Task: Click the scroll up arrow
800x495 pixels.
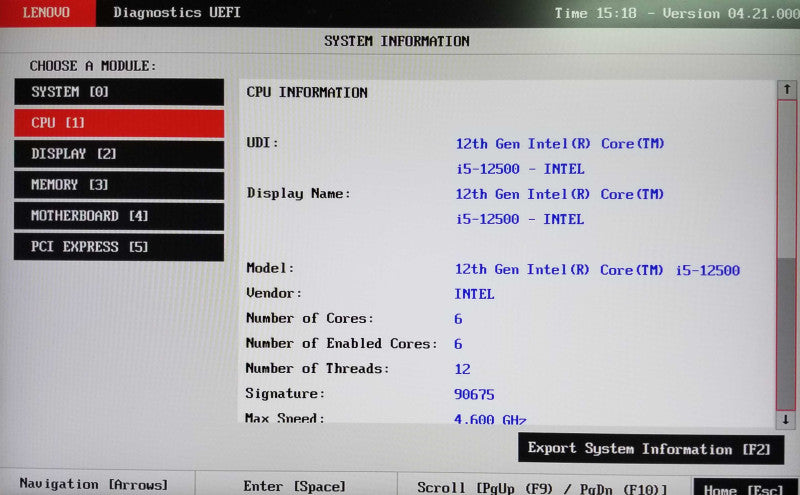Action: (786, 90)
